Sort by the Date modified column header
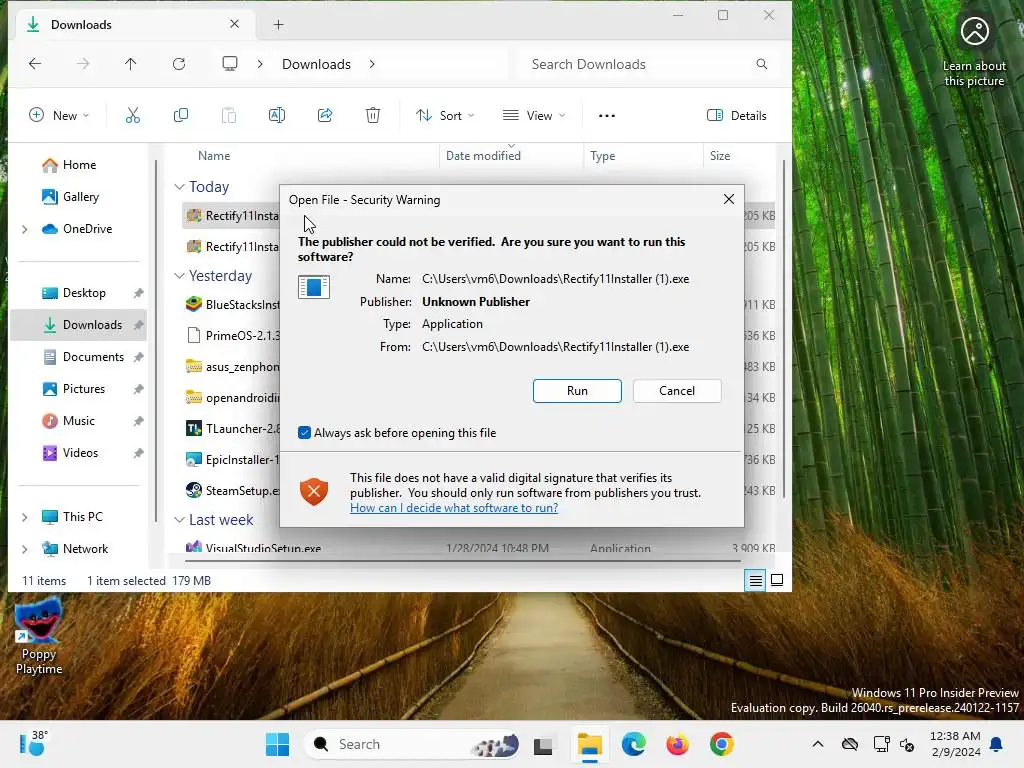Viewport: 1024px width, 768px height. coord(483,155)
